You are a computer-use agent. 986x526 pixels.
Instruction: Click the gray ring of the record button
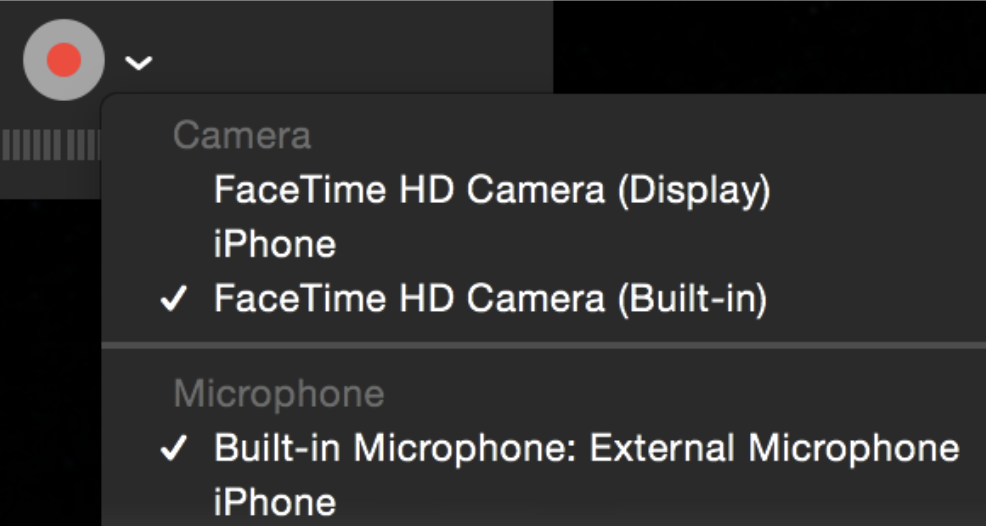34,60
